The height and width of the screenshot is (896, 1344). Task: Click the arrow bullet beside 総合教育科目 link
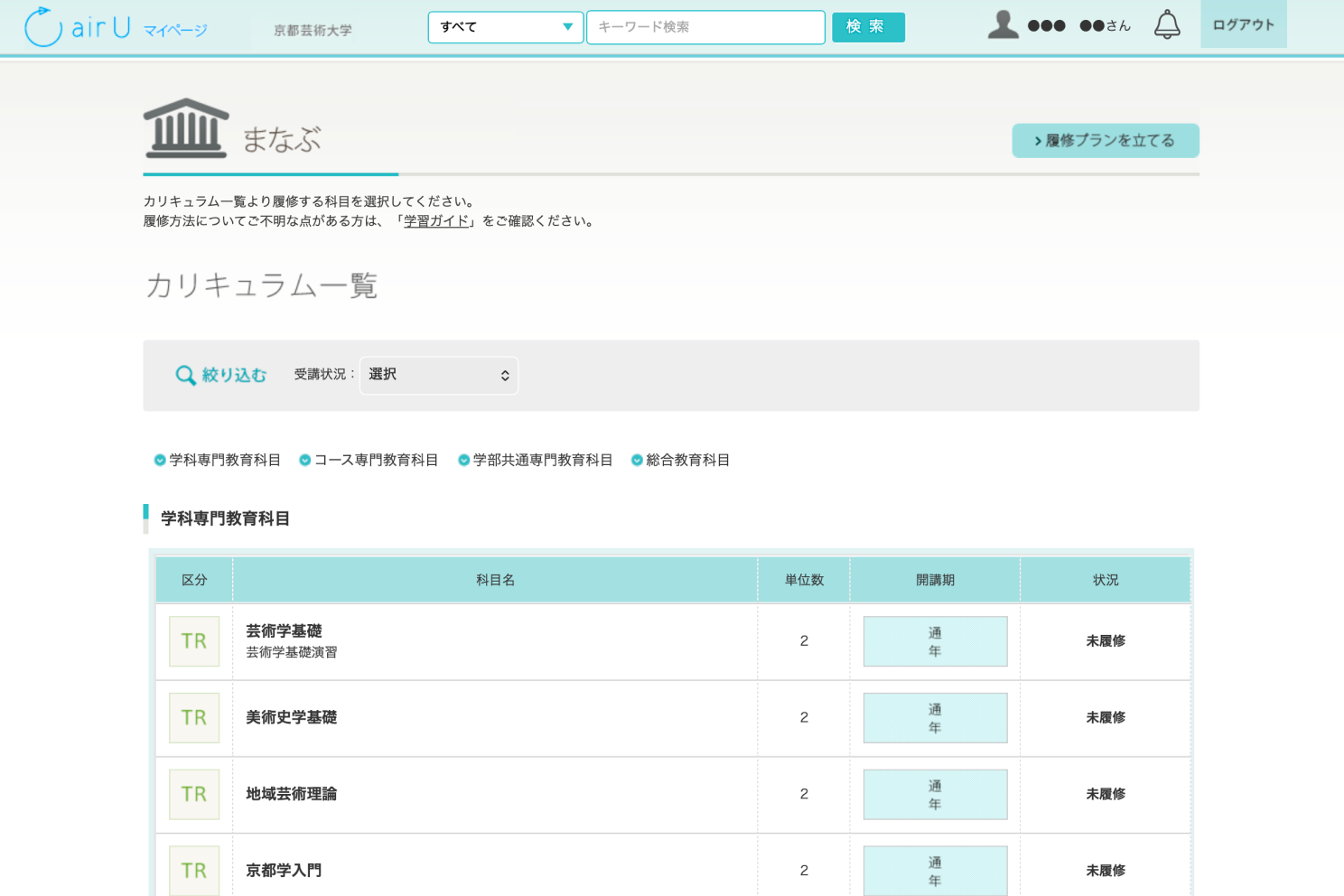click(637, 461)
